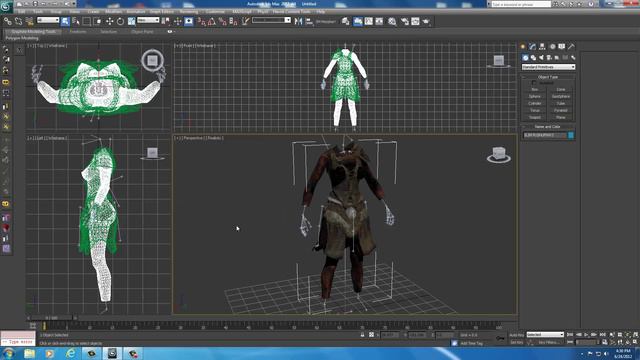Screen dimensions: 640x360
Task: Open Rendered Frame Window
Action: coord(415,21)
